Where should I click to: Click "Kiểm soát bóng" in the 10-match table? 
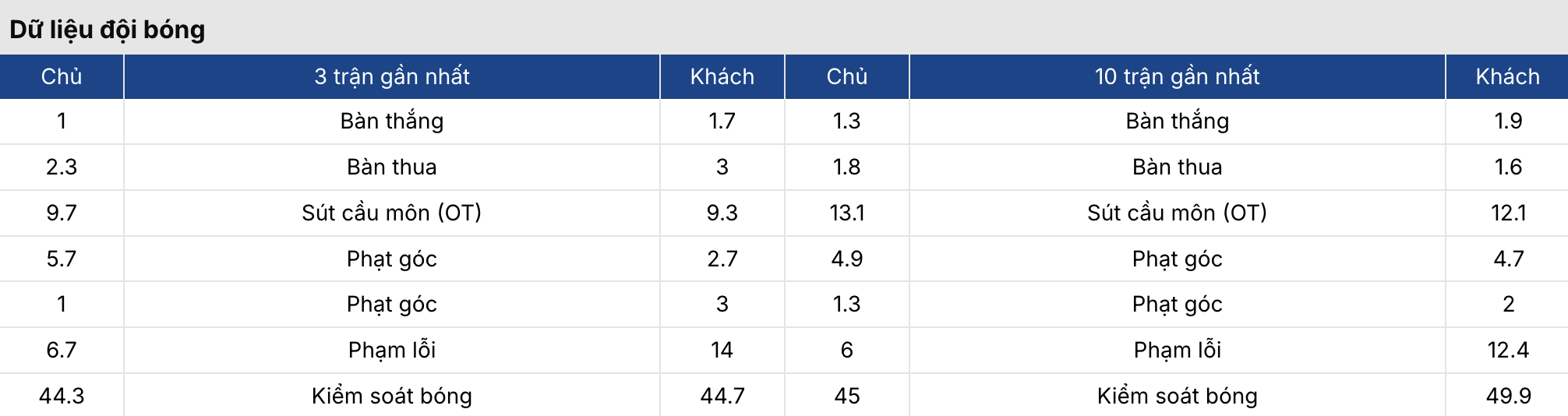point(1177,396)
